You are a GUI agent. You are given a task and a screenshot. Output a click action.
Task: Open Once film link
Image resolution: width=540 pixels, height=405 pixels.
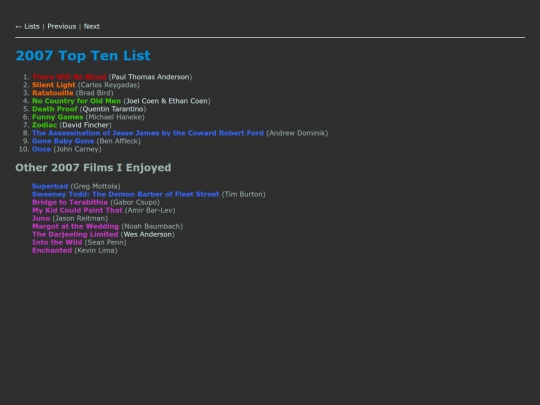(42, 149)
